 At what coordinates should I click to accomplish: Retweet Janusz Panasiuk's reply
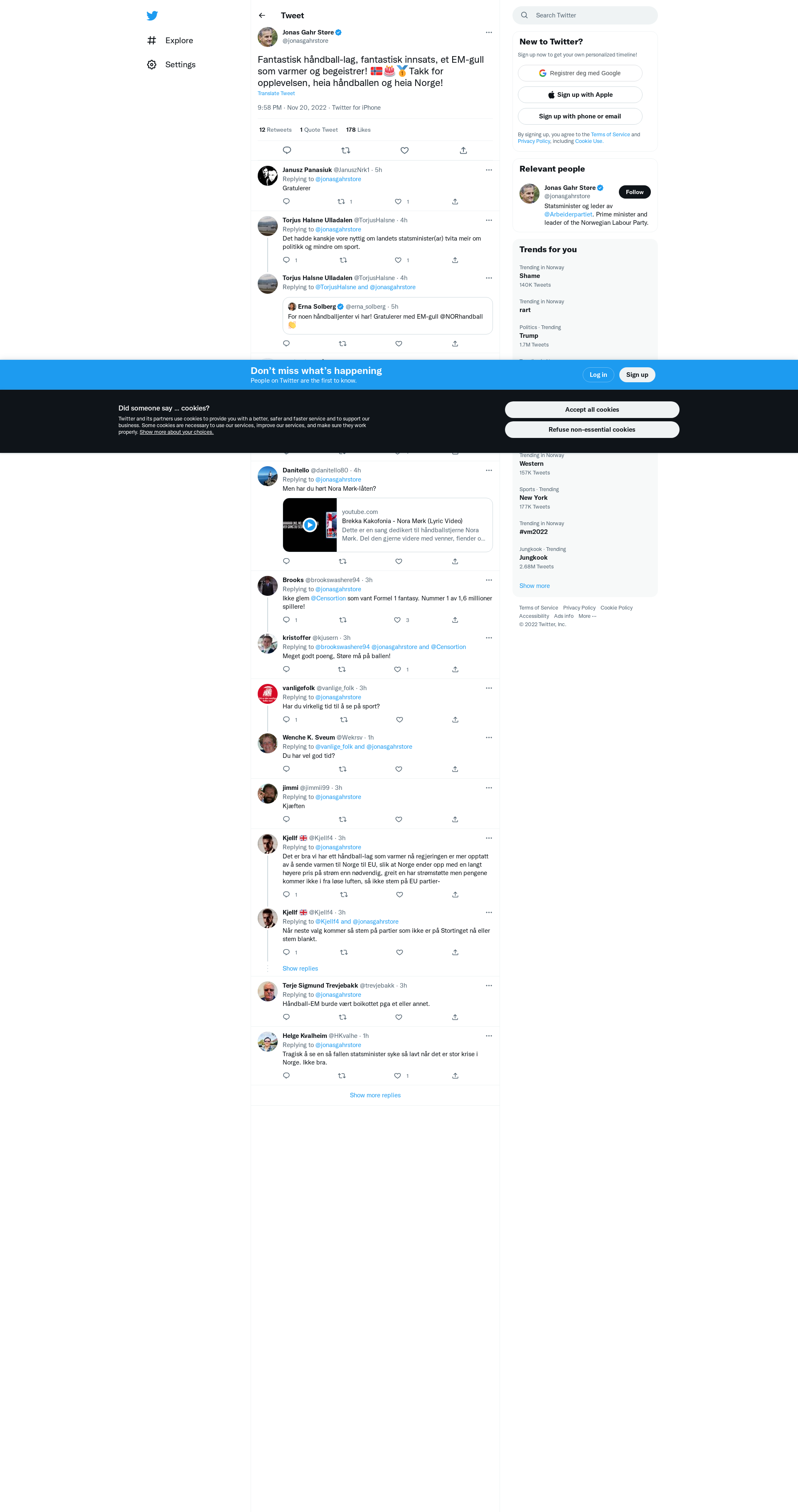341,202
